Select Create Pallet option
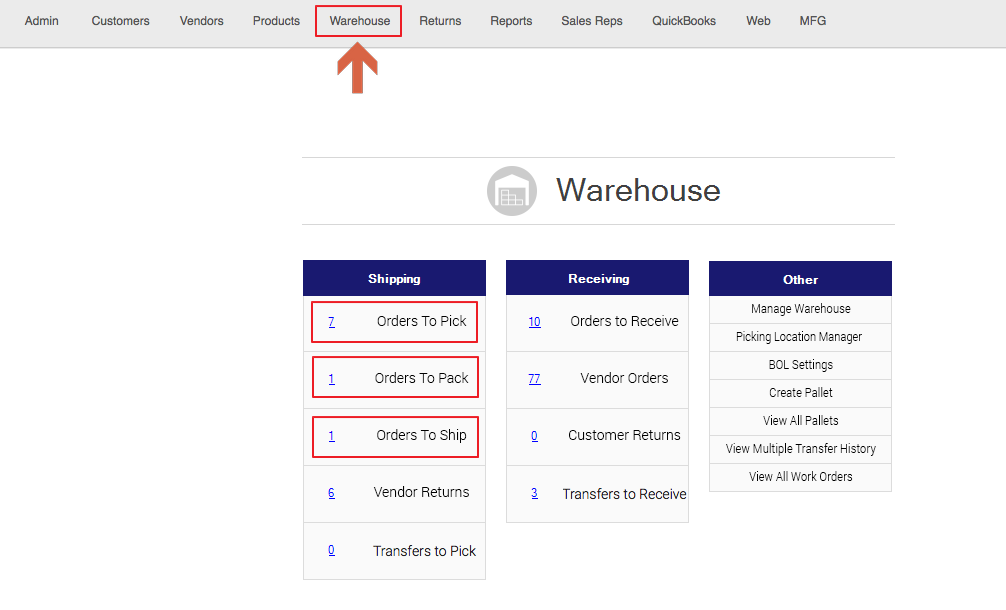This screenshot has width=1006, height=610. 800,393
